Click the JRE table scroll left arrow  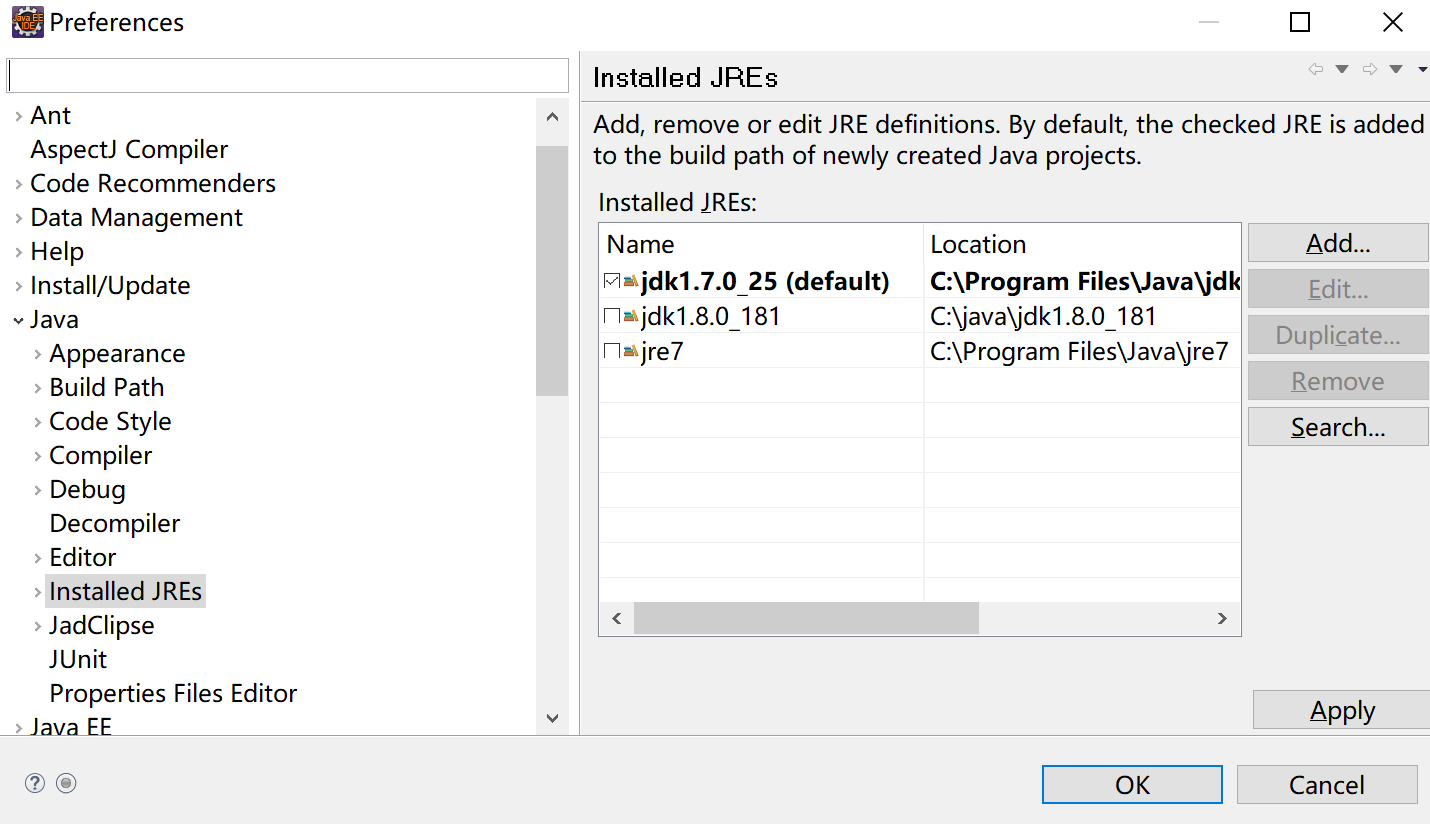coord(617,619)
